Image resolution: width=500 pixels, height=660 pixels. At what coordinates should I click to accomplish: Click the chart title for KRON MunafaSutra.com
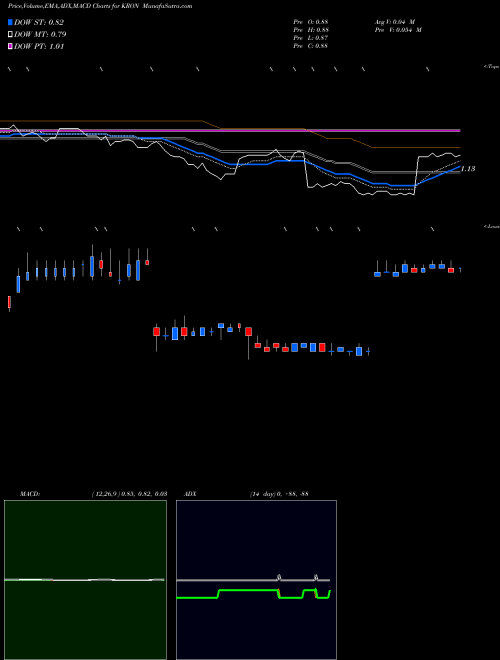(100, 6)
